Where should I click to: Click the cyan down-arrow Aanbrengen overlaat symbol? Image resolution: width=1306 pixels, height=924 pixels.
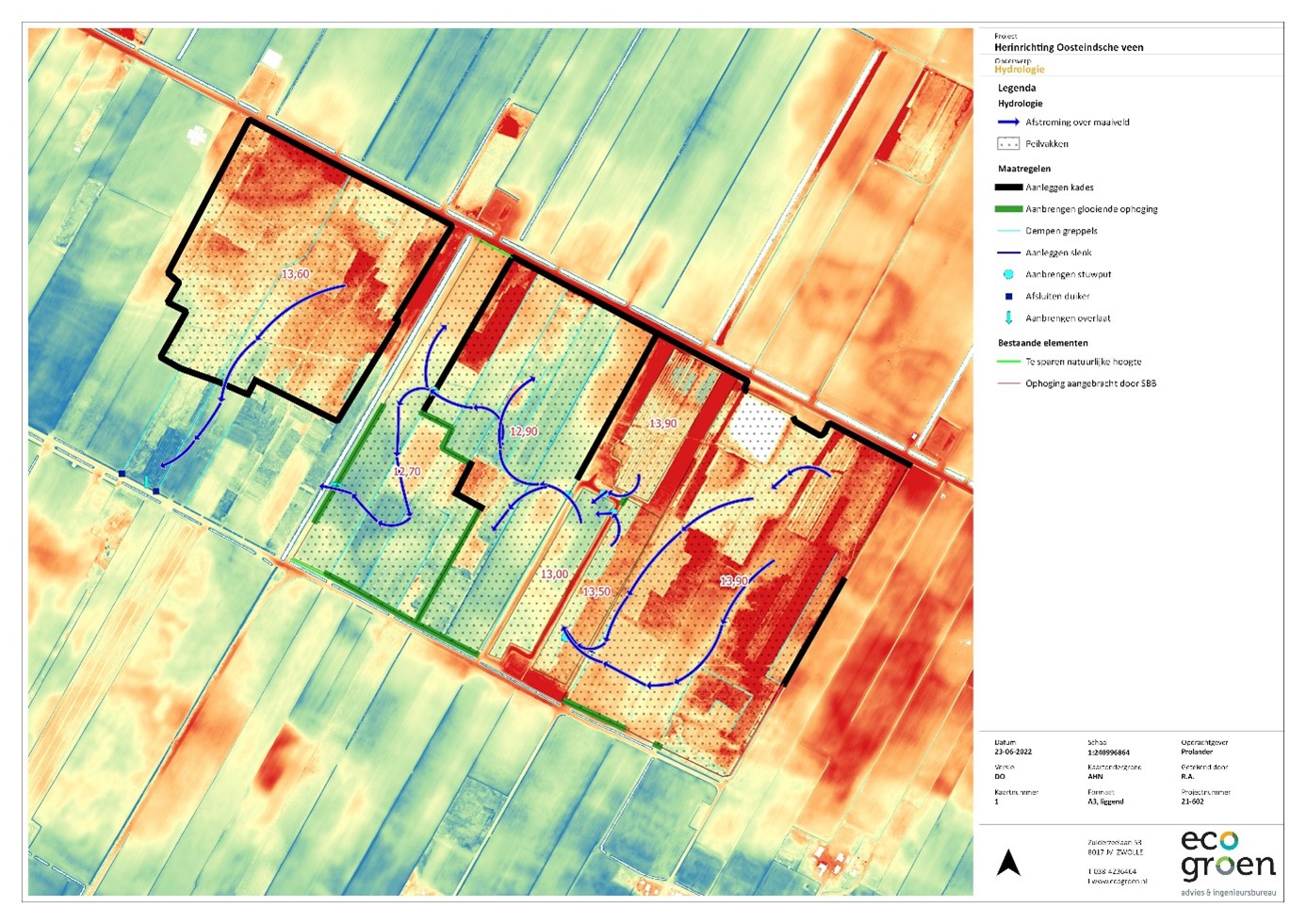pyautogui.click(x=1008, y=317)
